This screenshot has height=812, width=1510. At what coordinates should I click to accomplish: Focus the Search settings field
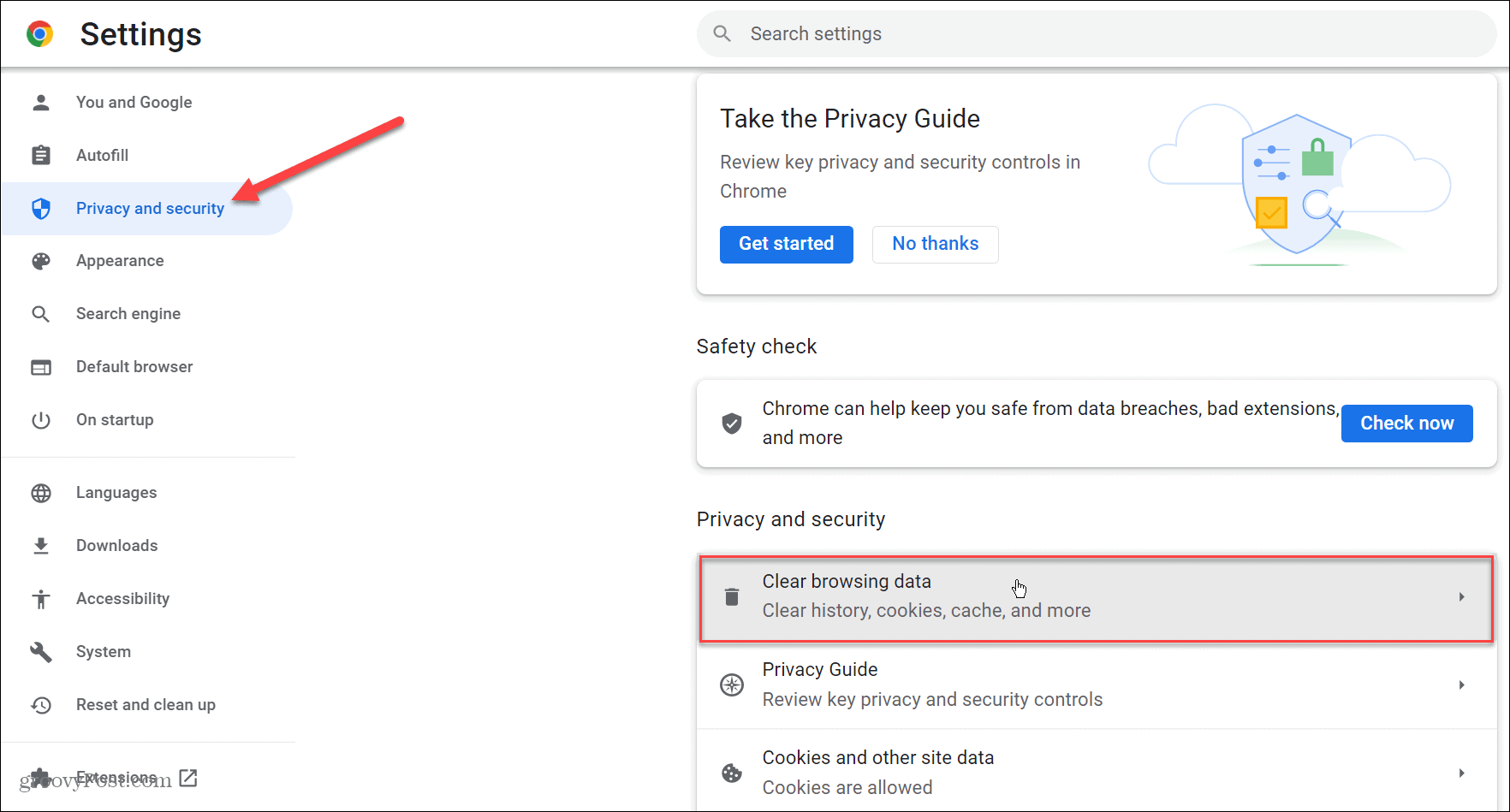tap(1096, 34)
